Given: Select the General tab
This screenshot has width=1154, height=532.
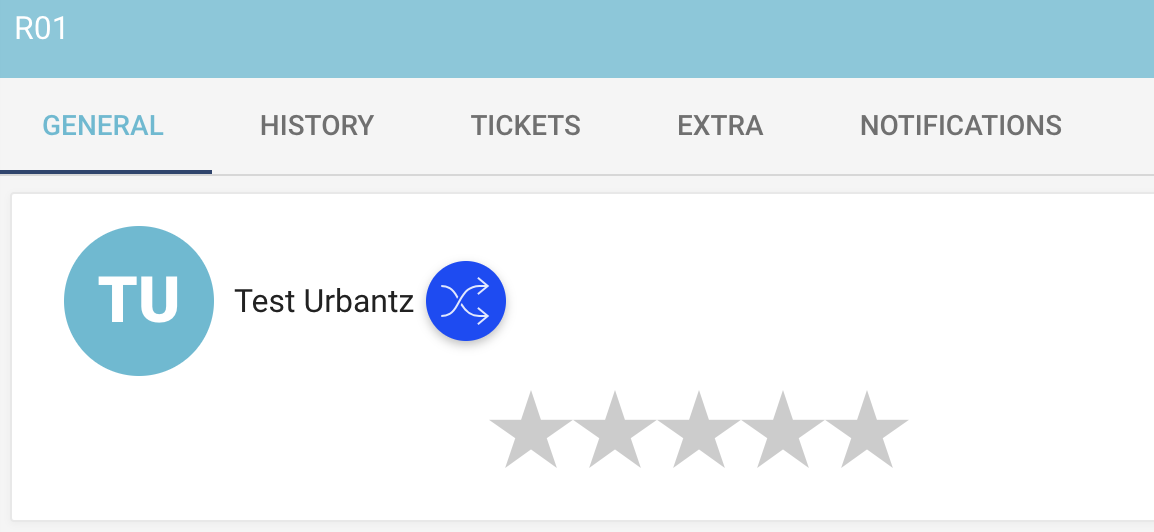Looking at the screenshot, I should click(103, 126).
